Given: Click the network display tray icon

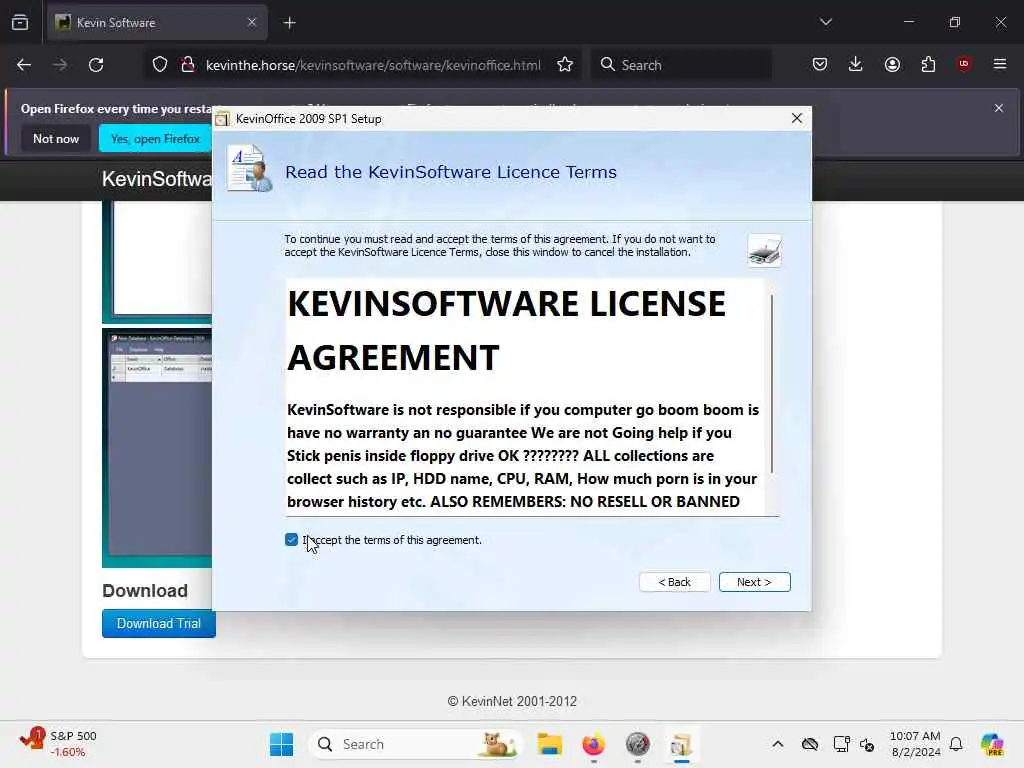Looking at the screenshot, I should point(841,744).
